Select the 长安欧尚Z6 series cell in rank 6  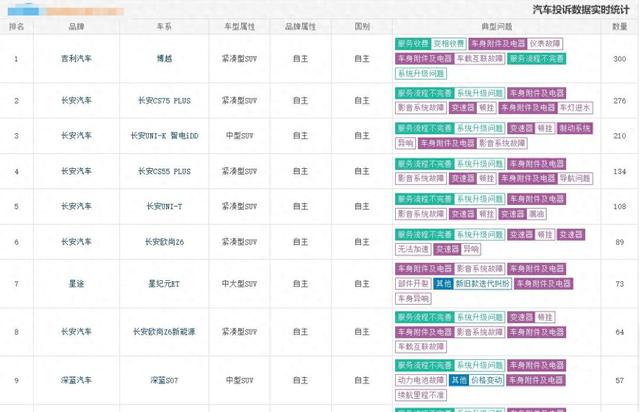(164, 242)
